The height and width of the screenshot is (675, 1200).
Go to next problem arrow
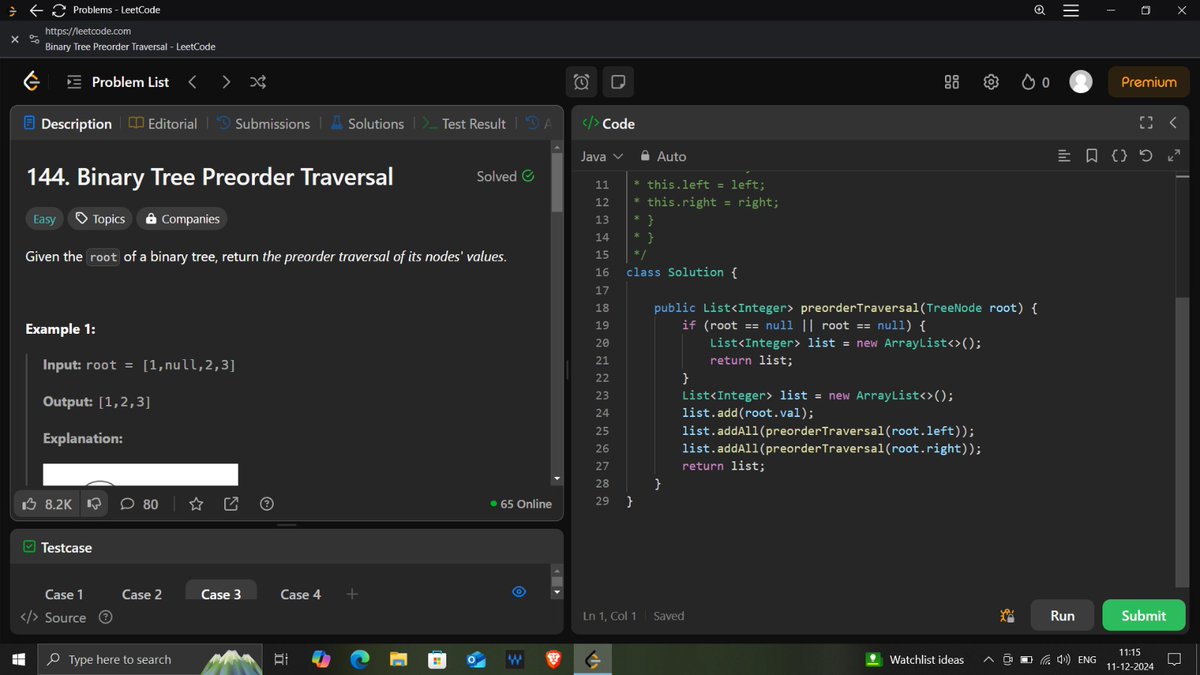[226, 82]
